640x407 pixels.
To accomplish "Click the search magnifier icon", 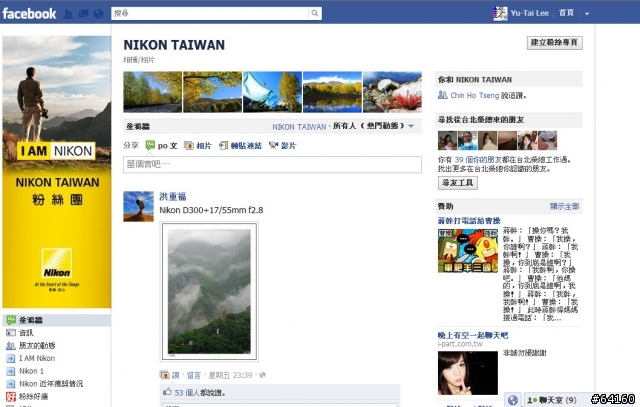I will 315,13.
